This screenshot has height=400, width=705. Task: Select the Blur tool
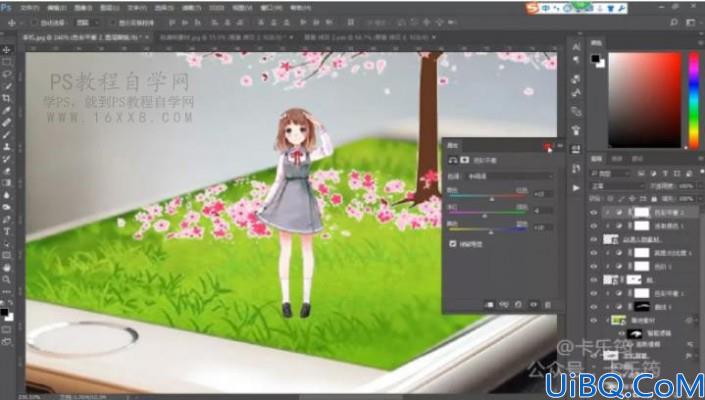7,196
